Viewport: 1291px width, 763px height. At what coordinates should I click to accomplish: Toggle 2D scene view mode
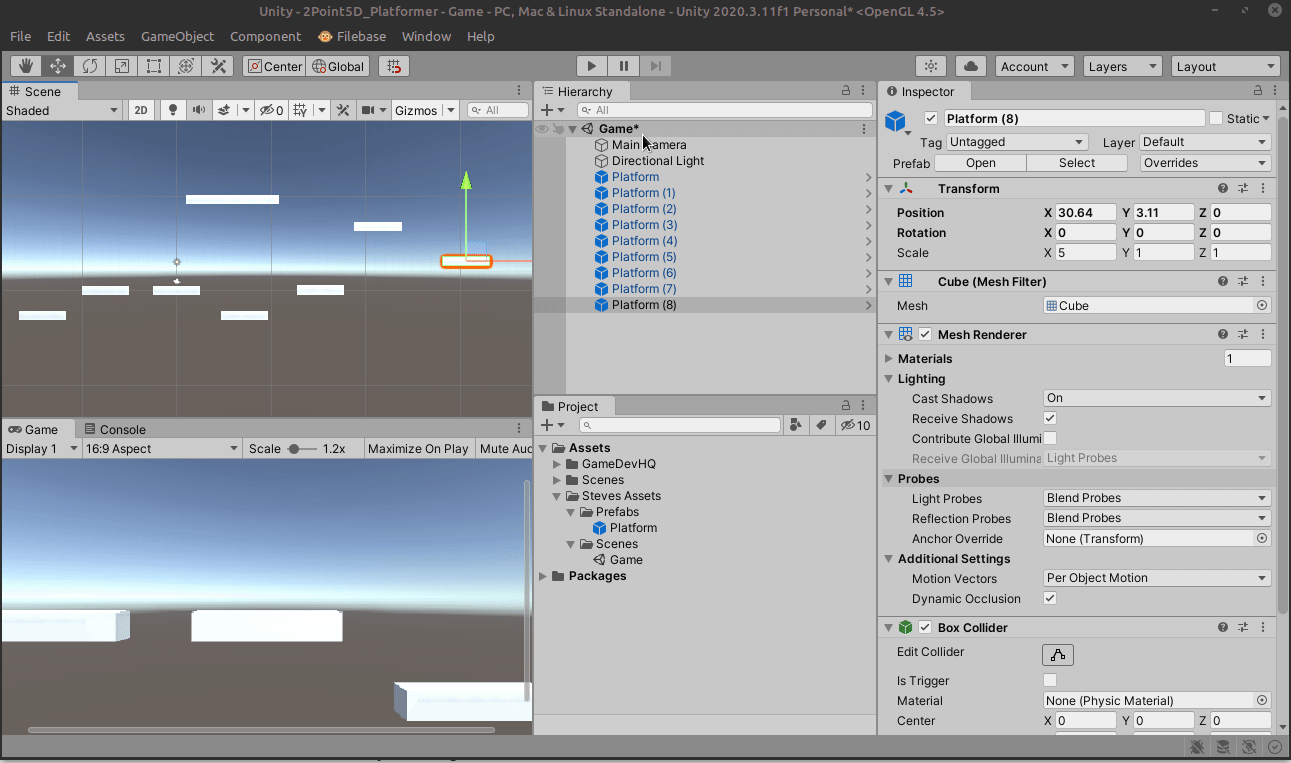[x=142, y=110]
